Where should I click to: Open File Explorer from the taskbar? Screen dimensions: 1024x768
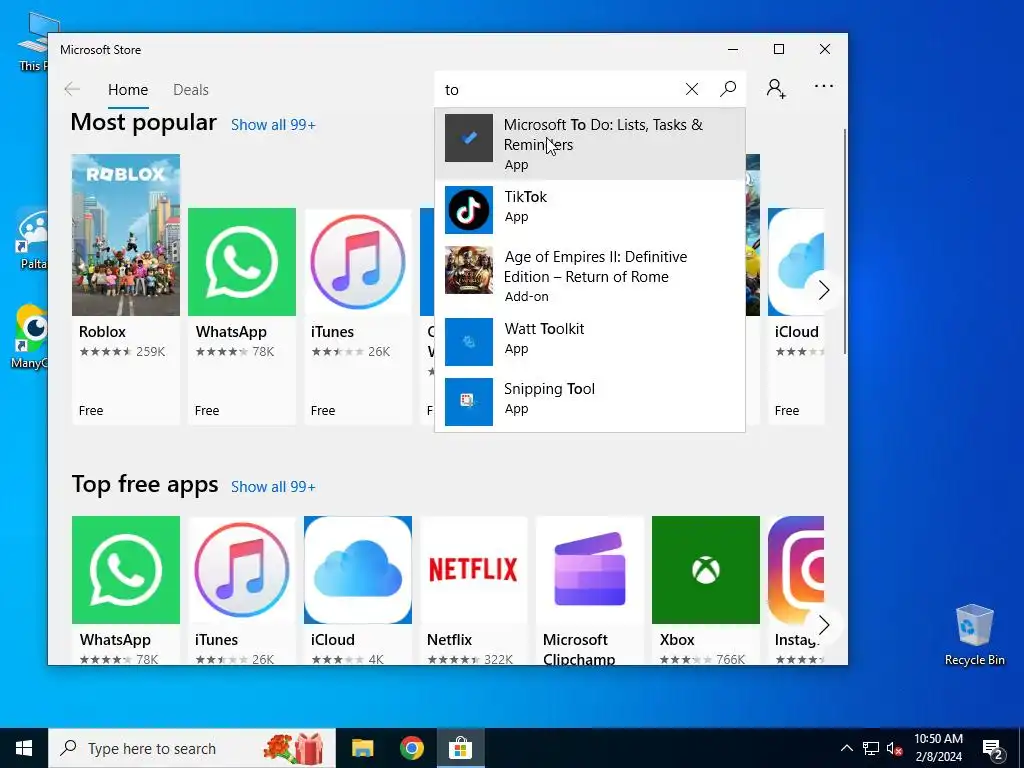[362, 748]
